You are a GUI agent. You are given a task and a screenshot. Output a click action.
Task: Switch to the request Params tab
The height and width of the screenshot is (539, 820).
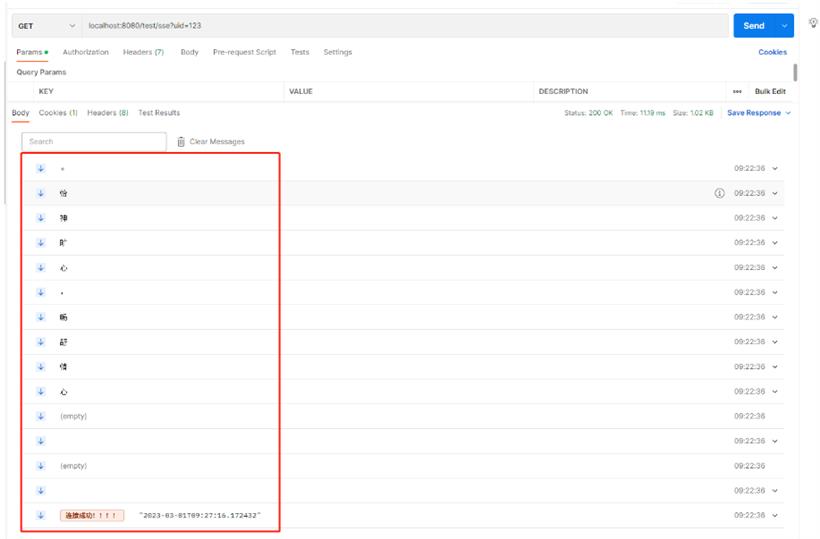tap(32, 52)
